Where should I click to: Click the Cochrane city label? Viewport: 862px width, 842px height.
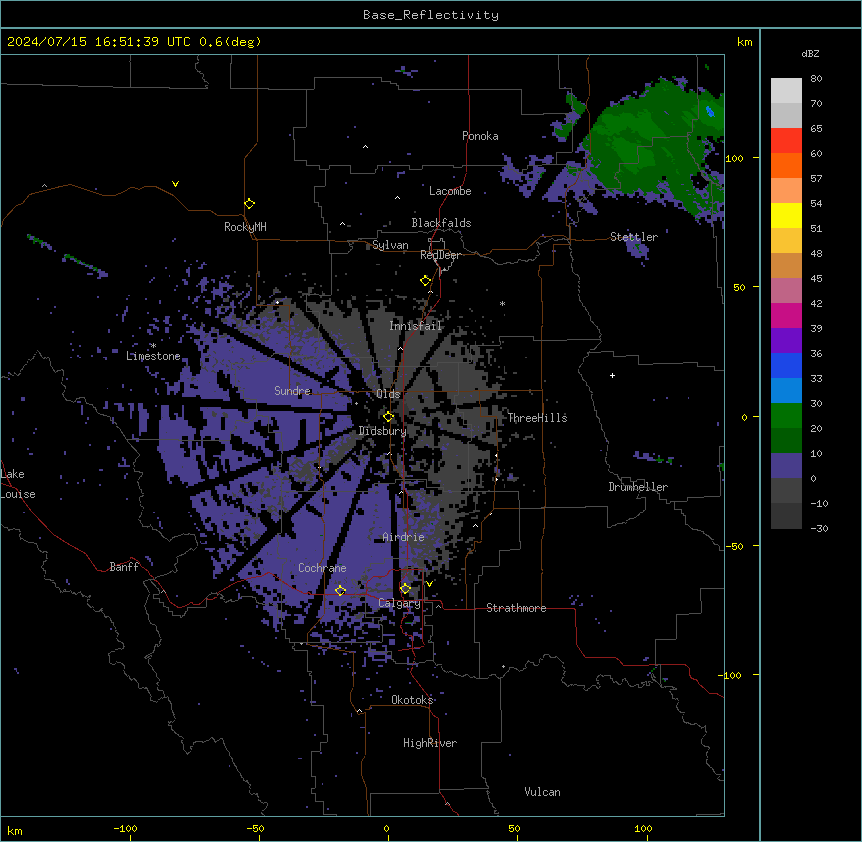coord(322,568)
